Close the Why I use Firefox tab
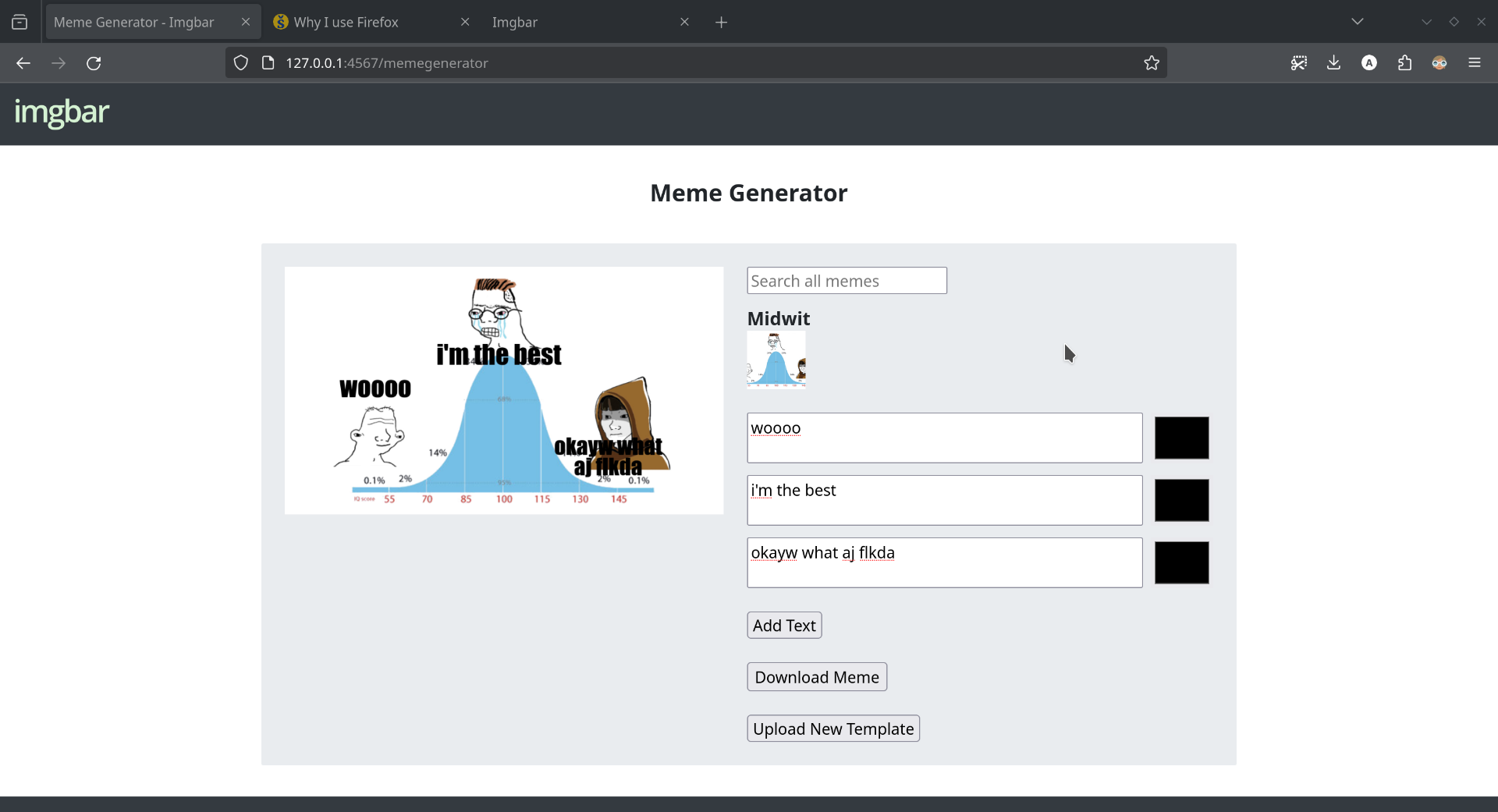 point(465,22)
